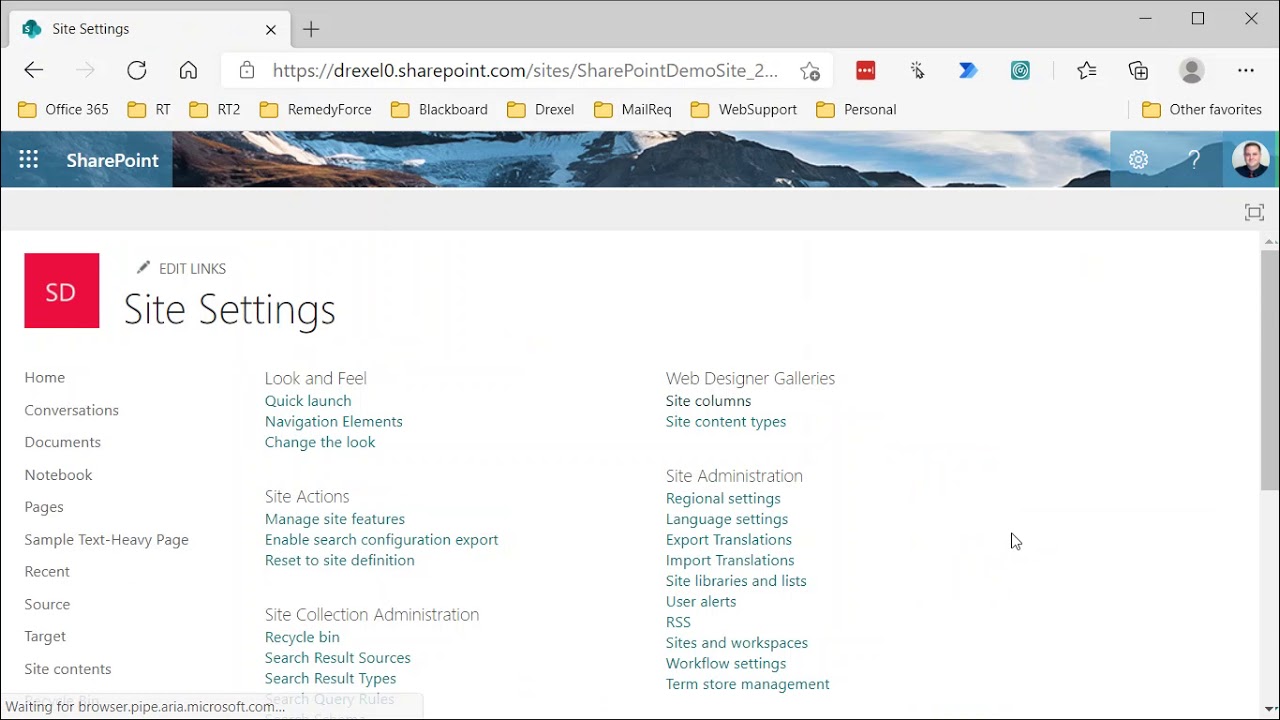Viewport: 1280px width, 720px height.
Task: Open Source in left navigation
Action: click(47, 604)
